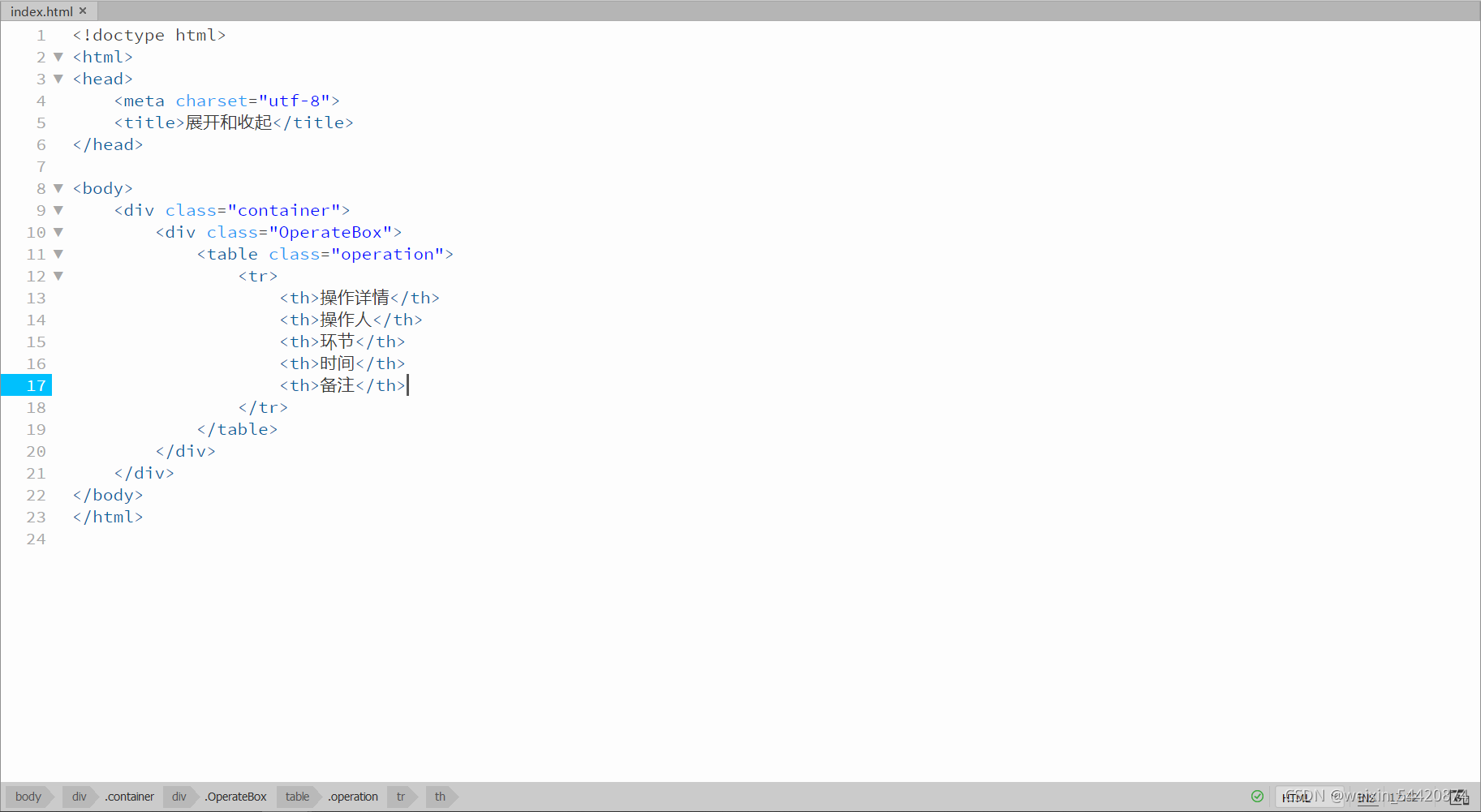Screen dimensions: 1481x812
Task: Click the closing </head> tag on line 6
Action: (108, 144)
